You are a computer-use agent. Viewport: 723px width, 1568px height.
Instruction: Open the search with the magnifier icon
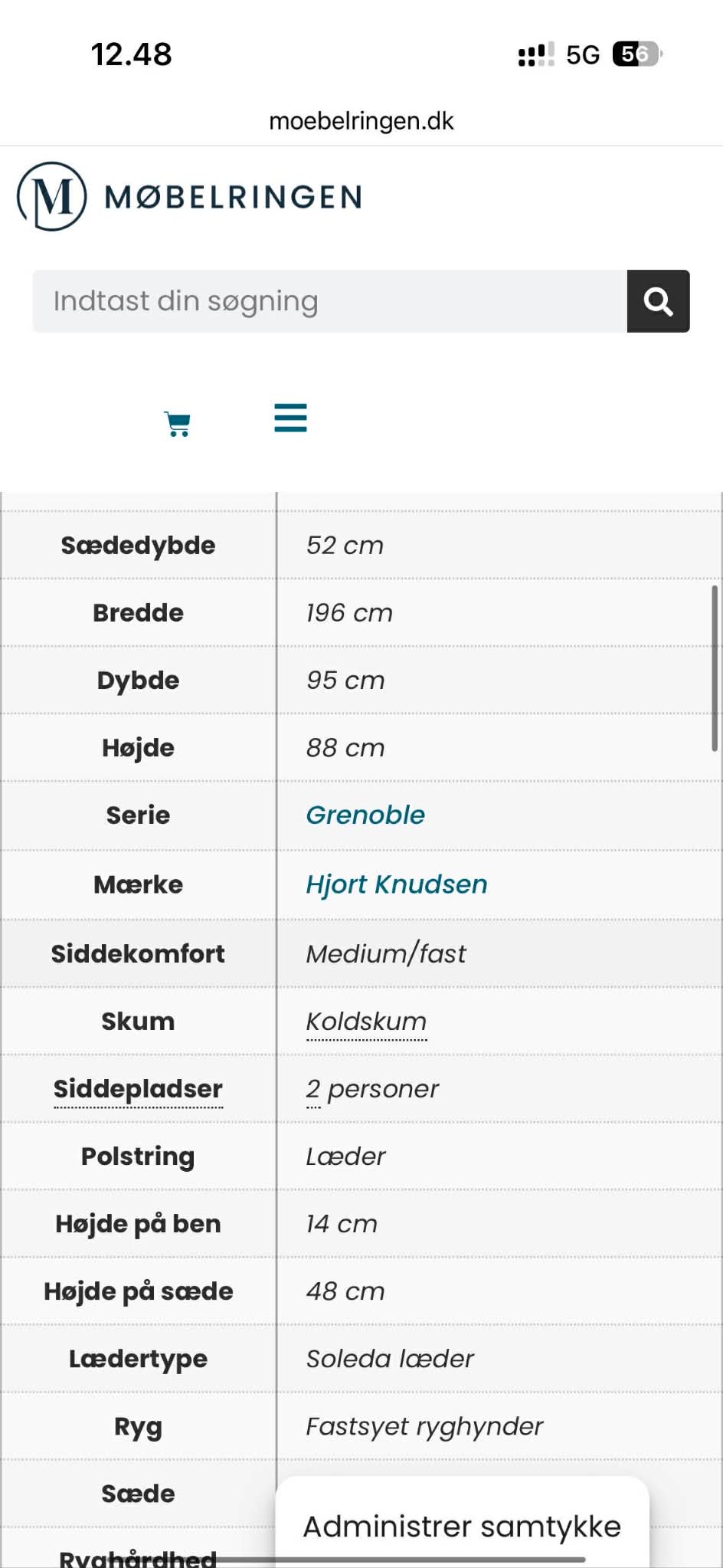tap(658, 301)
